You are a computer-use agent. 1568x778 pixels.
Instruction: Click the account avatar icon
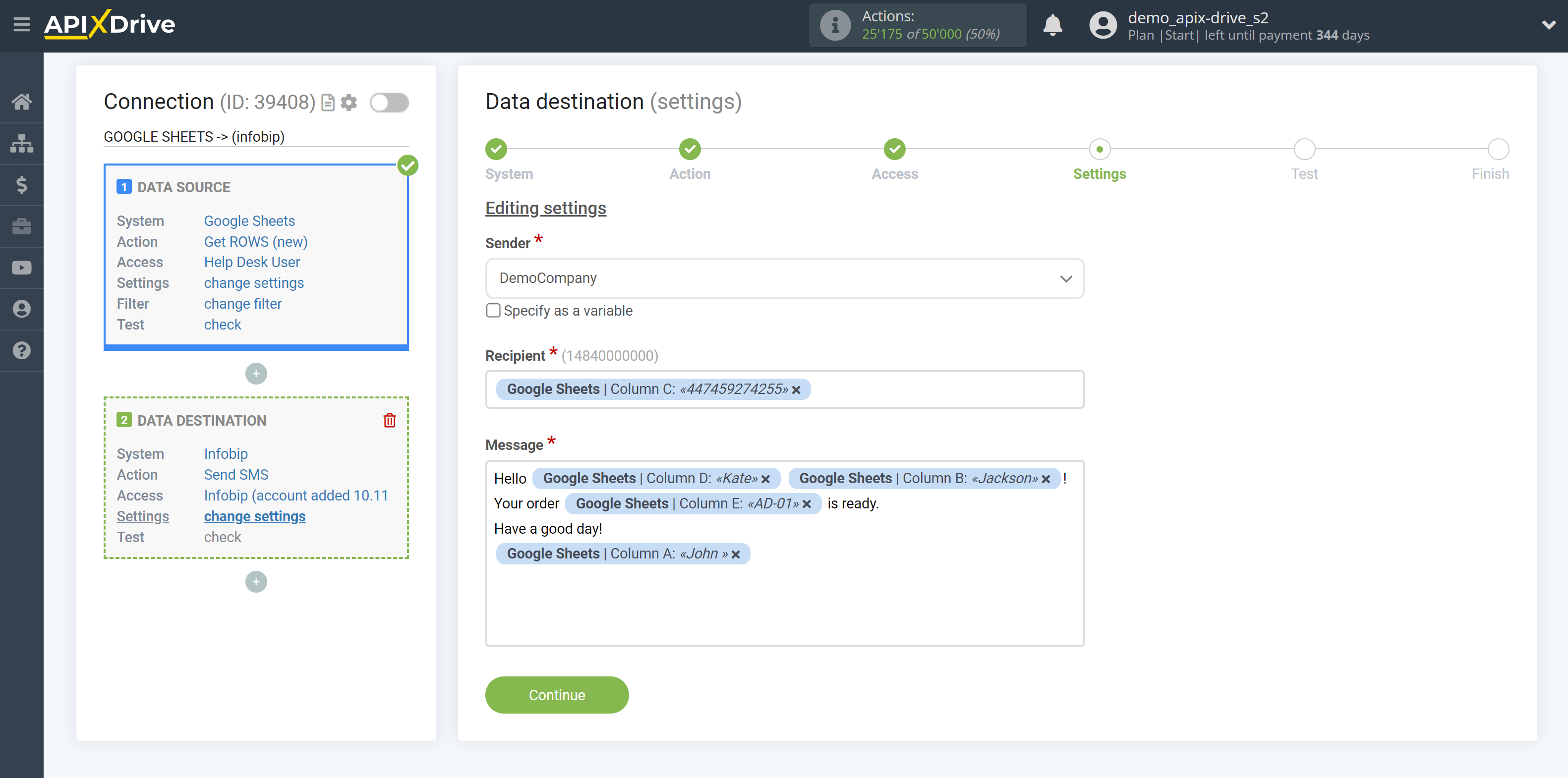click(1103, 26)
